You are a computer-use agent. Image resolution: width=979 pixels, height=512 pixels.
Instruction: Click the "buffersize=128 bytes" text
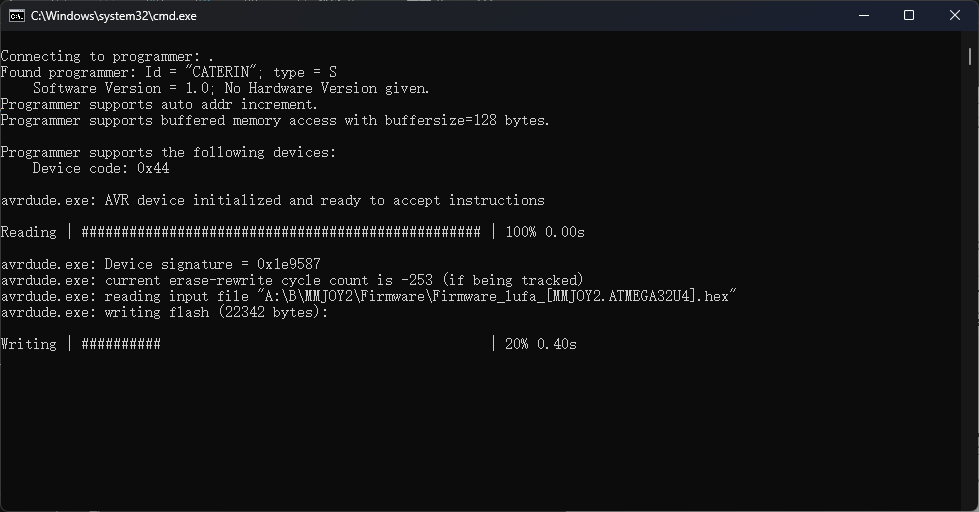[467, 121]
